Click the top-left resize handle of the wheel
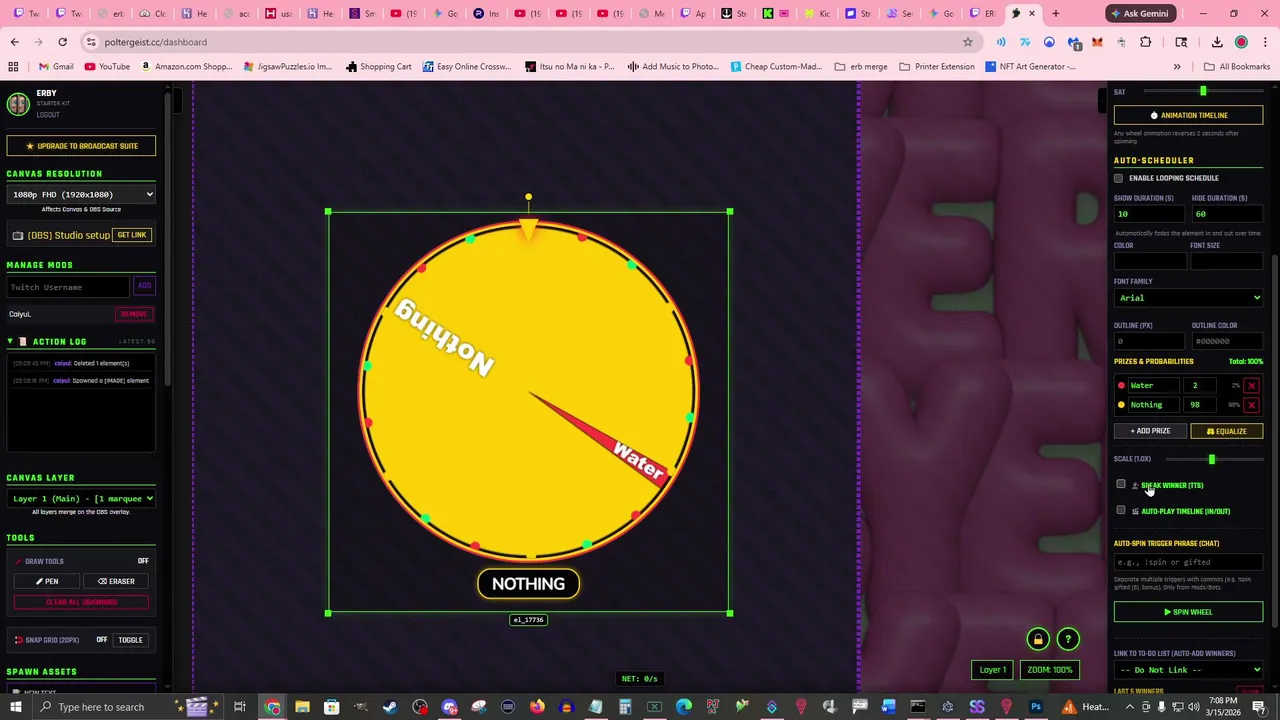 [328, 212]
